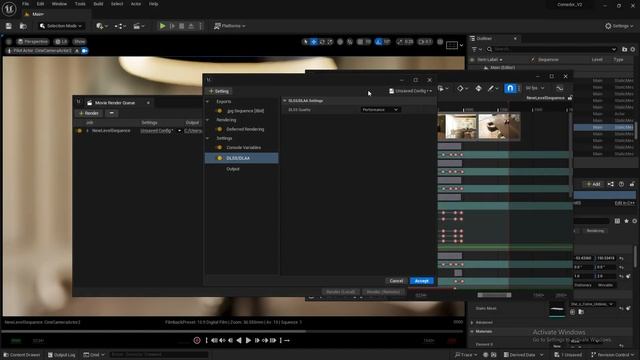Click the Eject from player icon
This screenshot has width=640, height=360.
coord(191,26)
